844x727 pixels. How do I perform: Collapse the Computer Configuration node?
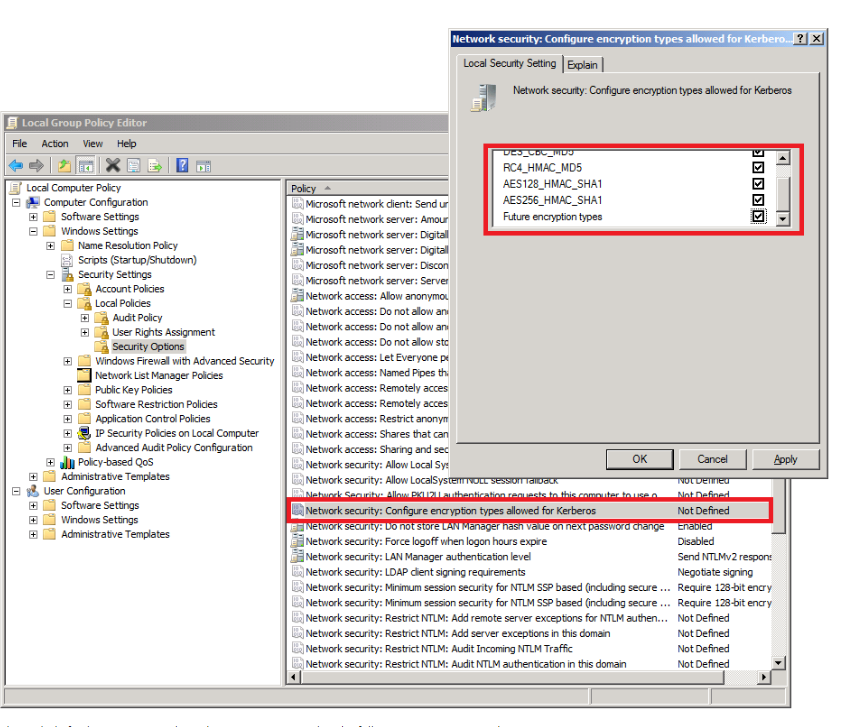tap(16, 202)
